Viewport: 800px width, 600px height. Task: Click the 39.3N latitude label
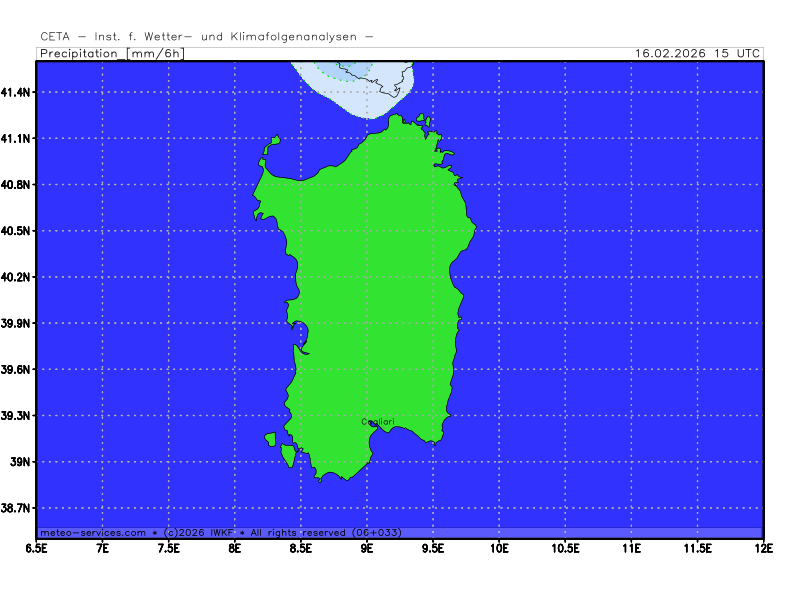[x=17, y=416]
